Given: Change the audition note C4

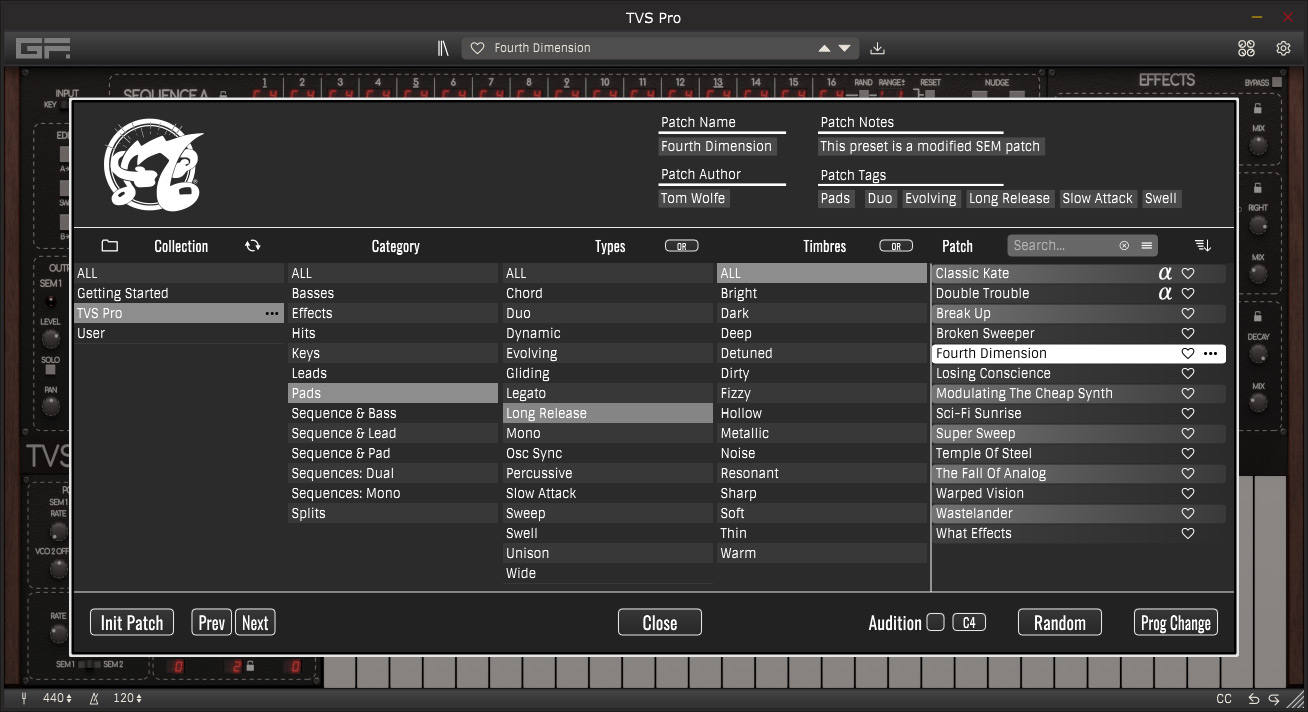Looking at the screenshot, I should [x=969, y=622].
